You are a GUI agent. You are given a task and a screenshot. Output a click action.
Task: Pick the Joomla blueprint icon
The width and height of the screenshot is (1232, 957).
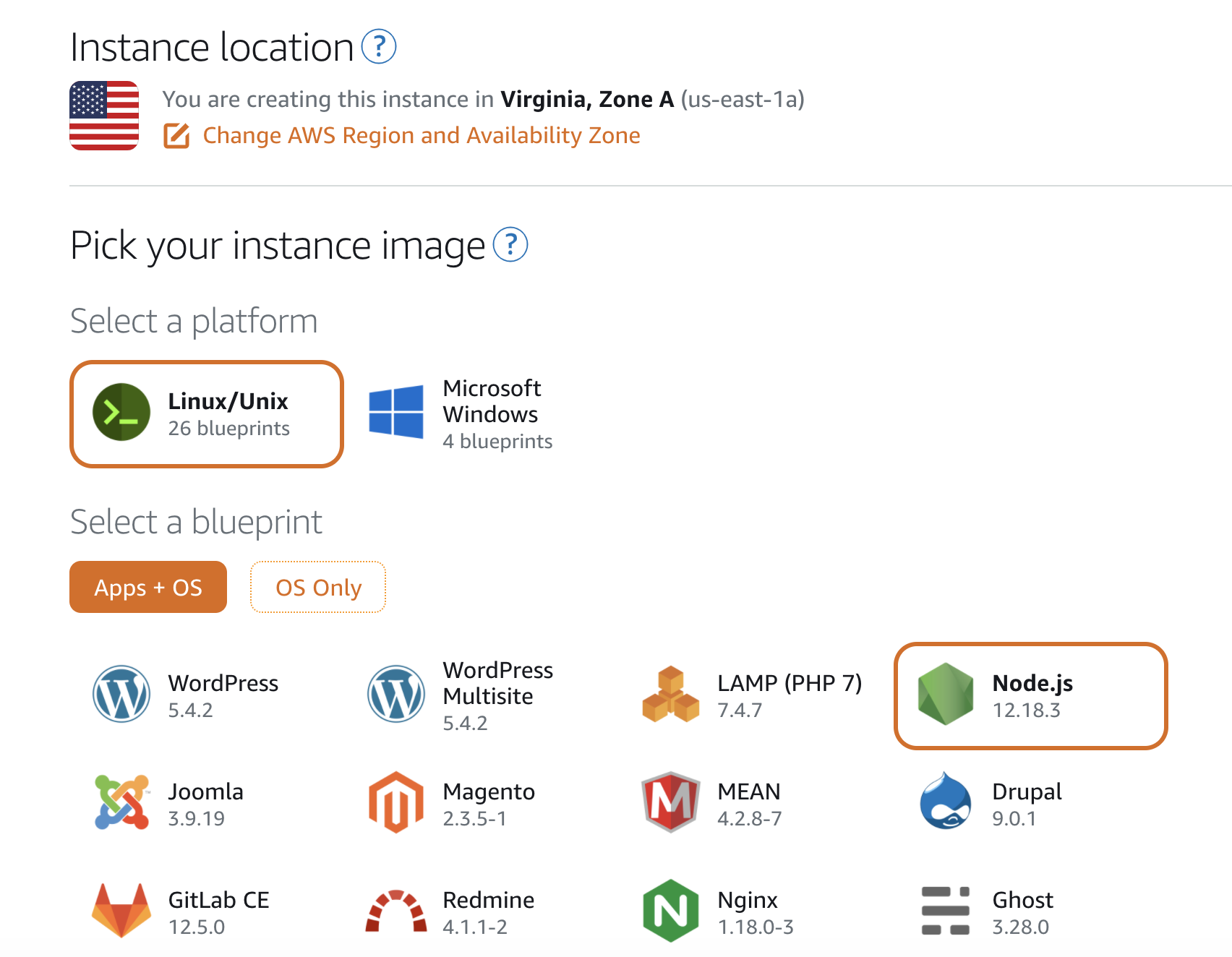click(x=121, y=802)
